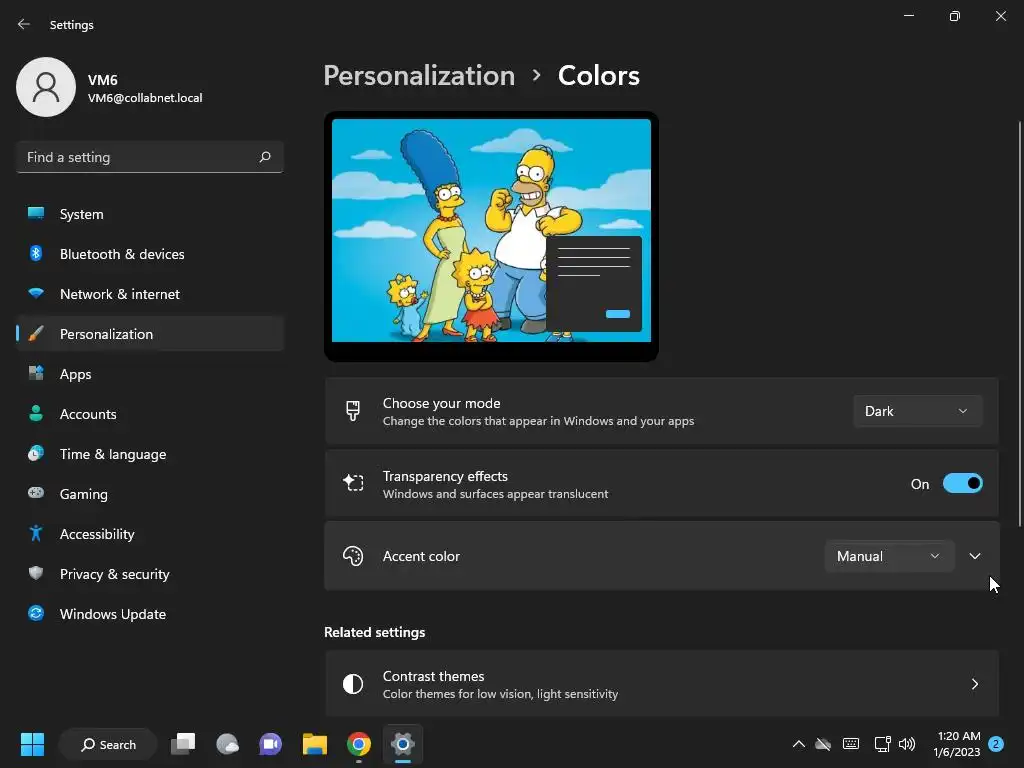Open Task View from taskbar

pos(183,744)
